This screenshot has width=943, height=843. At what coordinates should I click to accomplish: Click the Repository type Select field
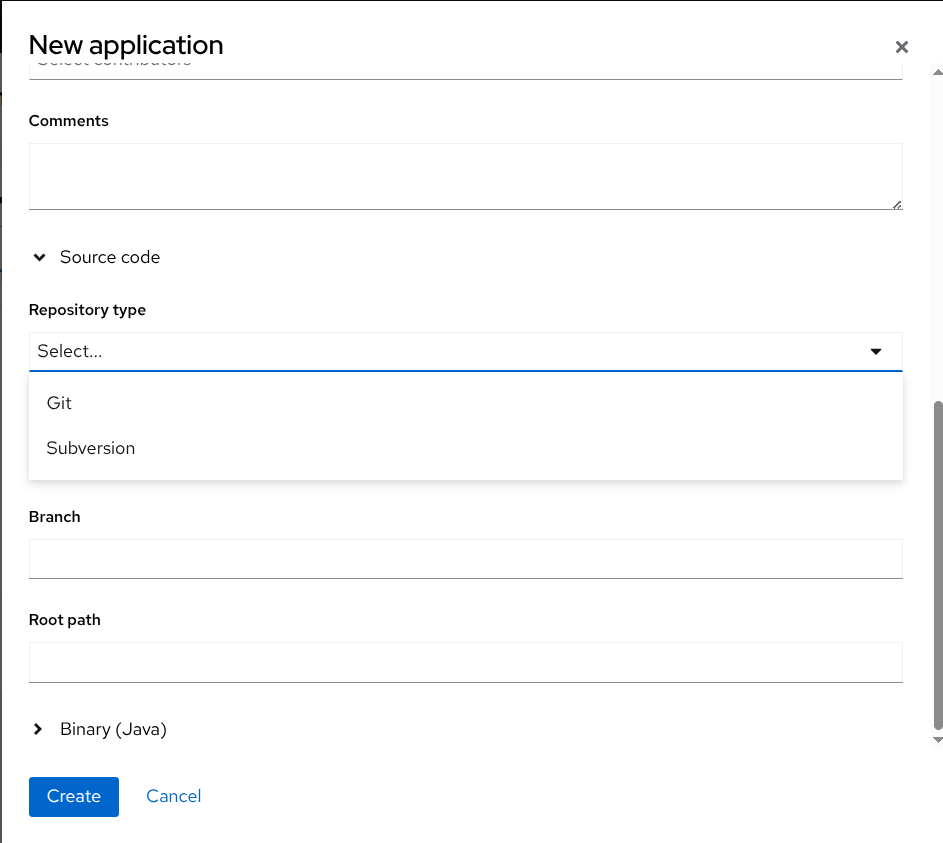click(440, 352)
